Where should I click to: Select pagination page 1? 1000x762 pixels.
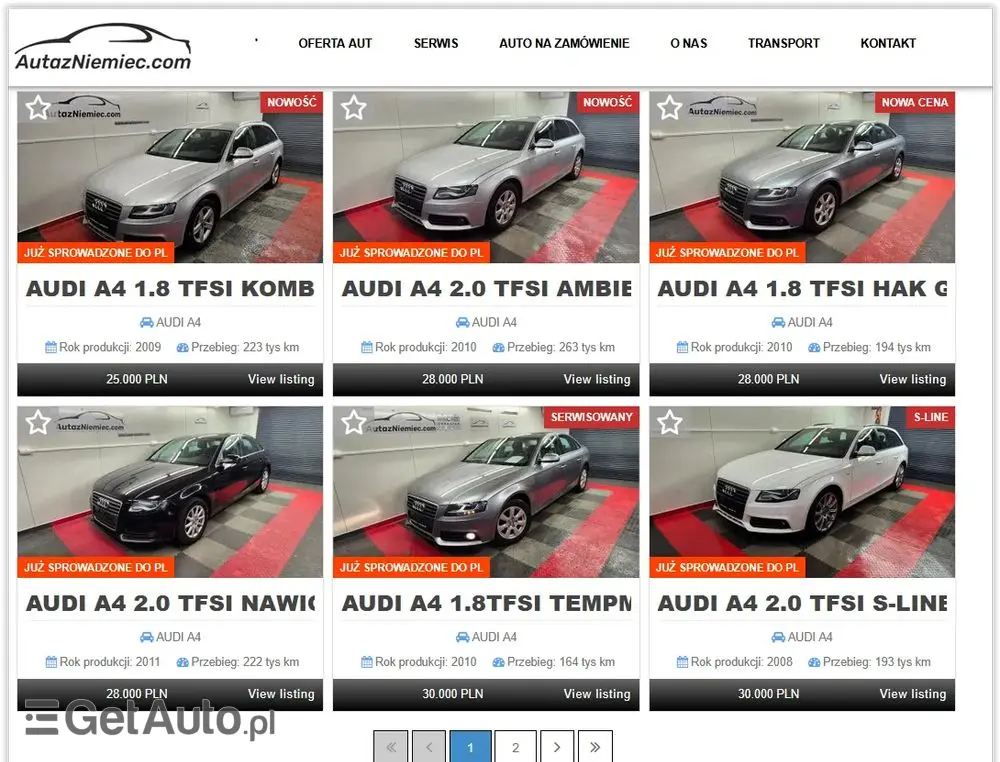pyautogui.click(x=470, y=747)
